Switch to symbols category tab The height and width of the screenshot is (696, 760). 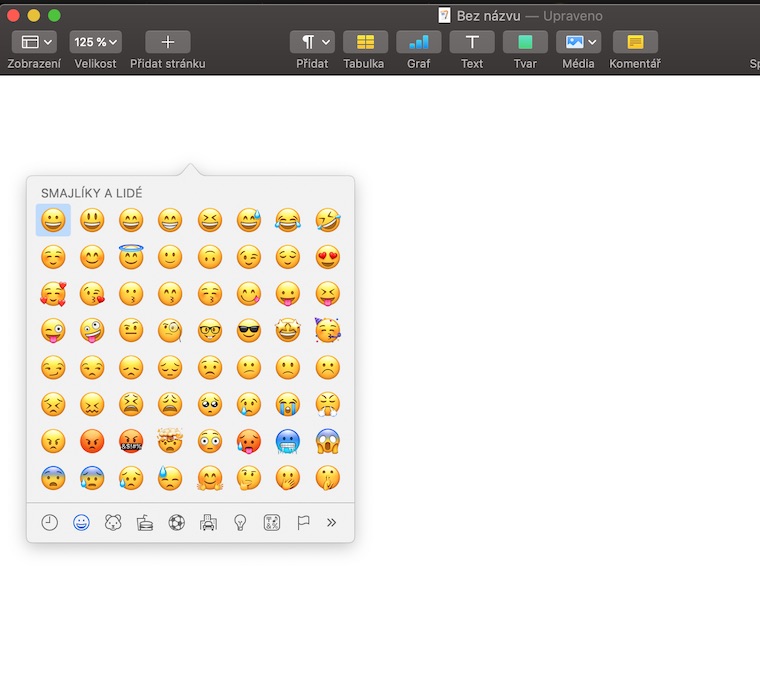click(x=272, y=522)
